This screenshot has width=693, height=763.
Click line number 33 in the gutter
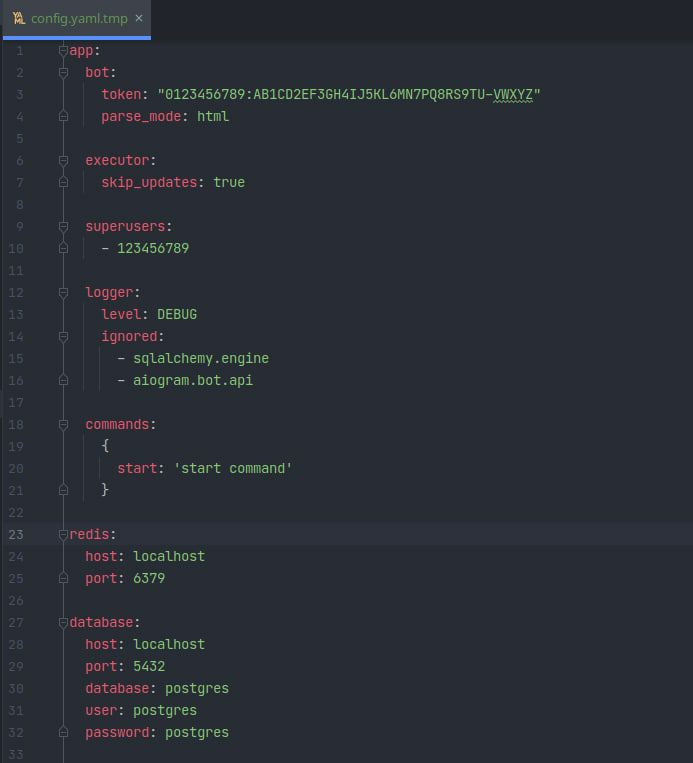[x=16, y=755]
